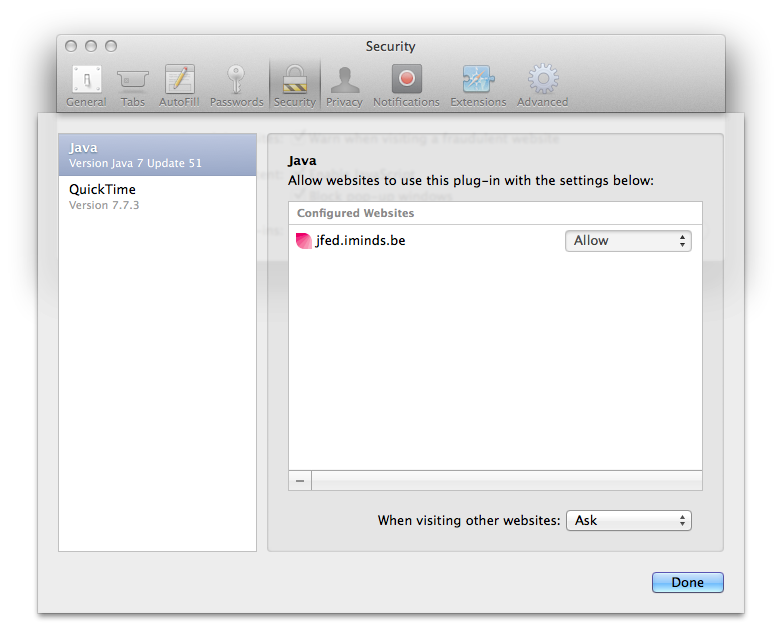Image resolution: width=782 pixels, height=624 pixels.
Task: Select the Security padlock toolbar icon
Action: pos(295,80)
